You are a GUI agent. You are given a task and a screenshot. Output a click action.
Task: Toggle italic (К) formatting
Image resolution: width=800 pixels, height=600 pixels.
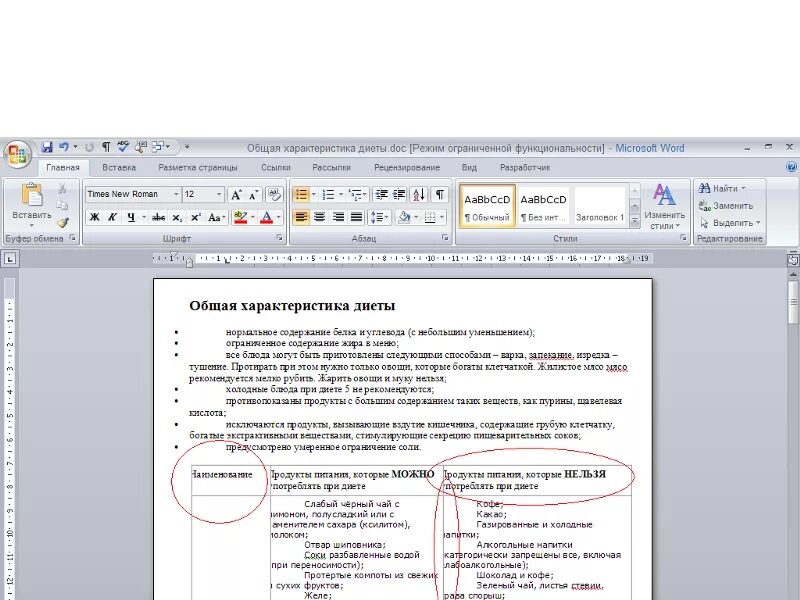[x=112, y=217]
